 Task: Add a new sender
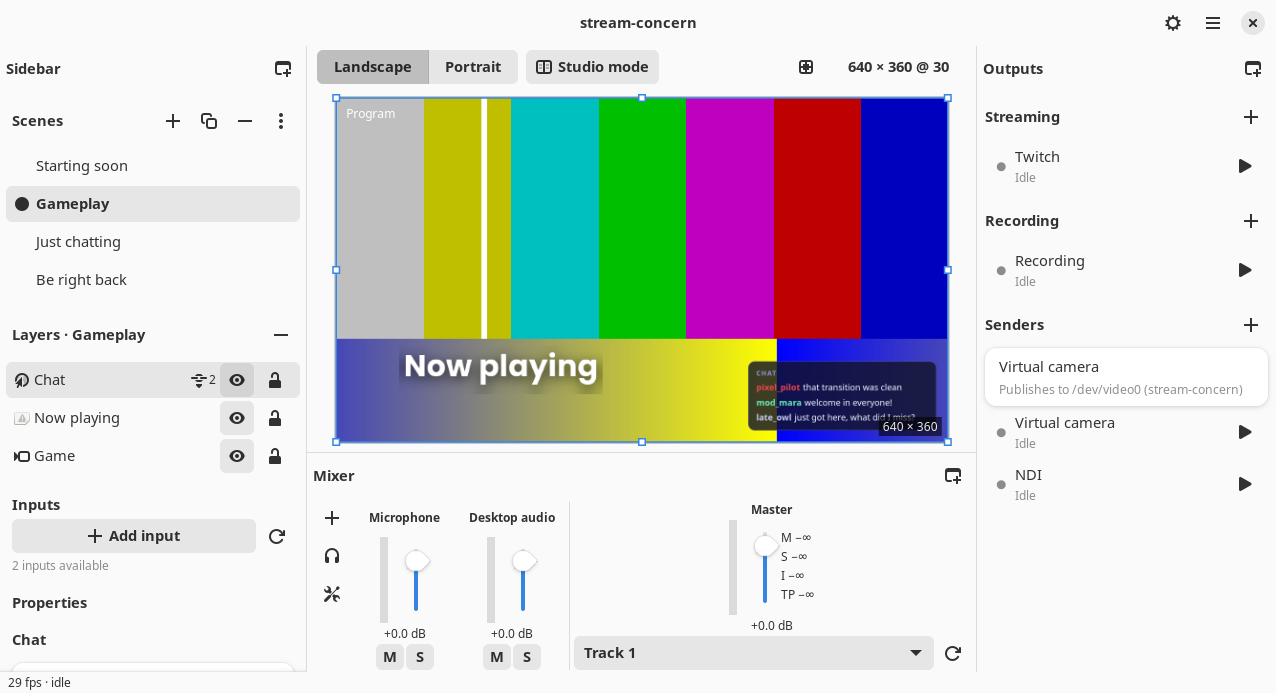pos(1251,325)
